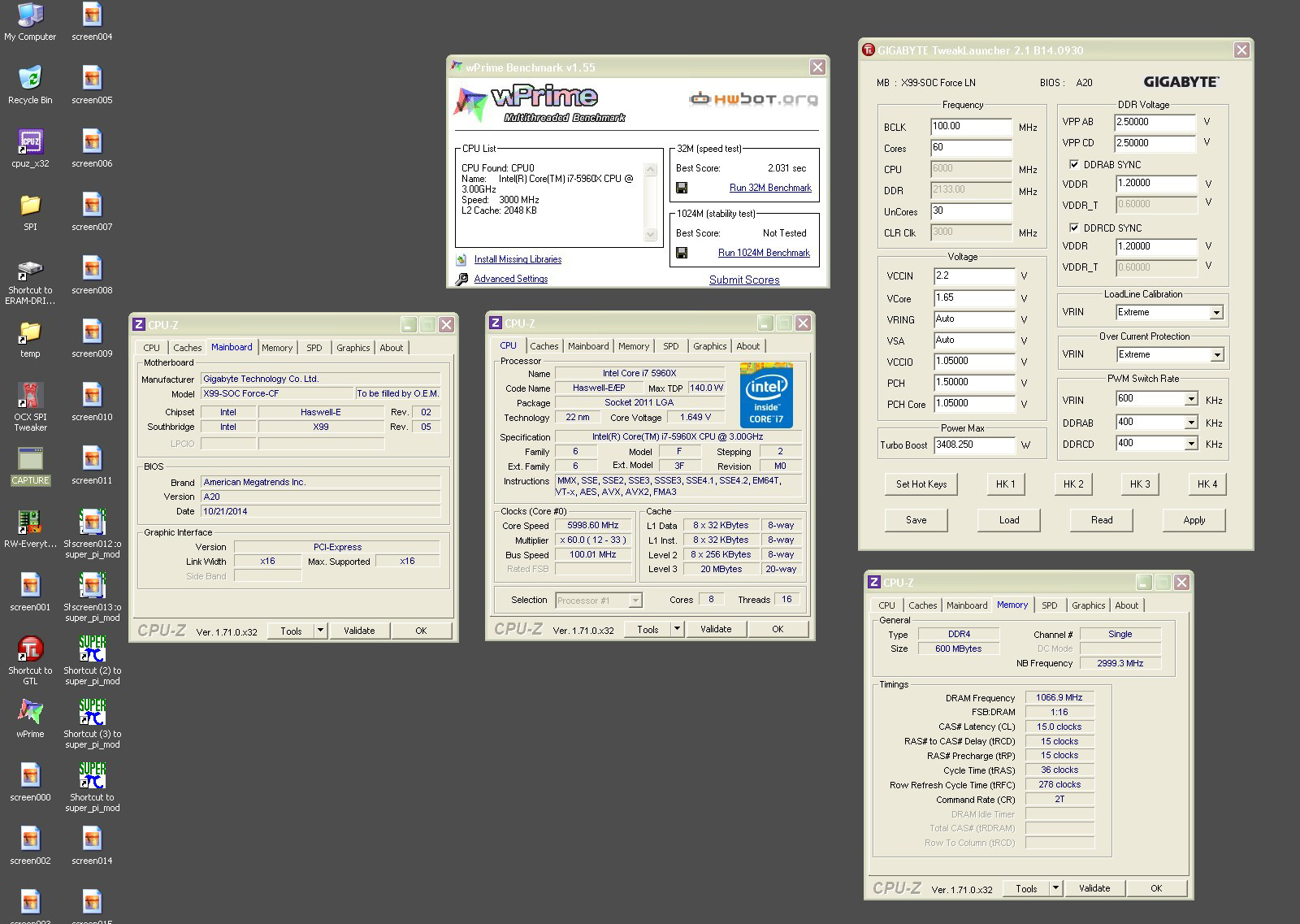
Task: Open PWM Switch Rate DDRAB dropdown
Action: click(x=1190, y=423)
